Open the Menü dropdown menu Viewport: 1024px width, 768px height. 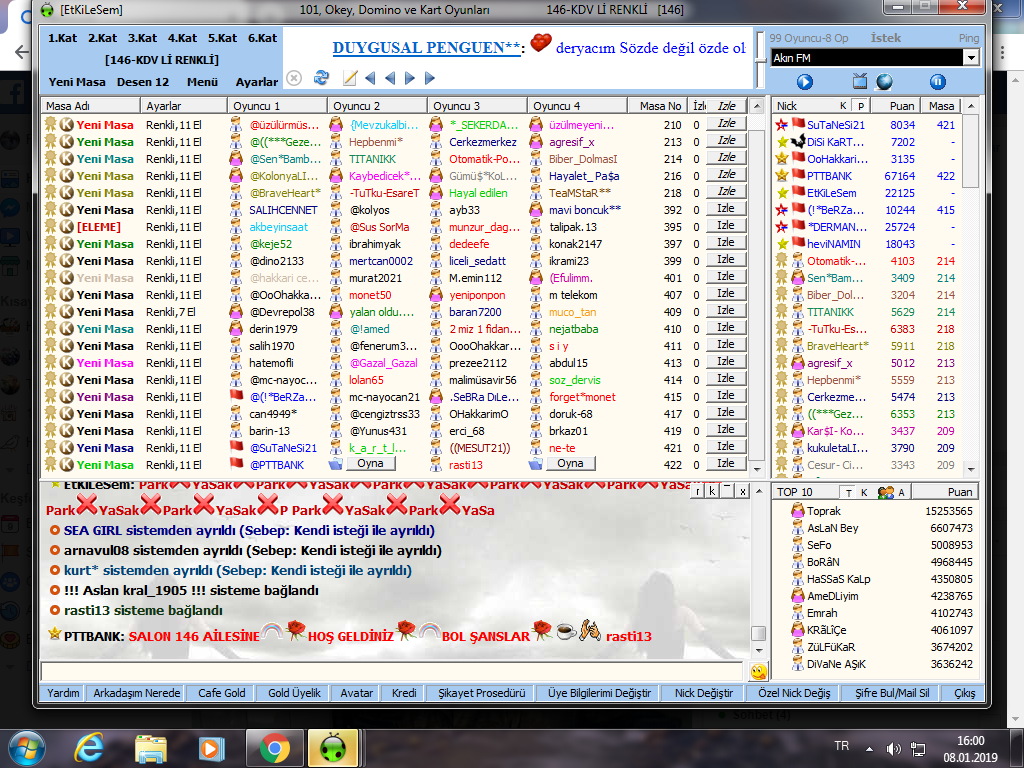pos(202,82)
